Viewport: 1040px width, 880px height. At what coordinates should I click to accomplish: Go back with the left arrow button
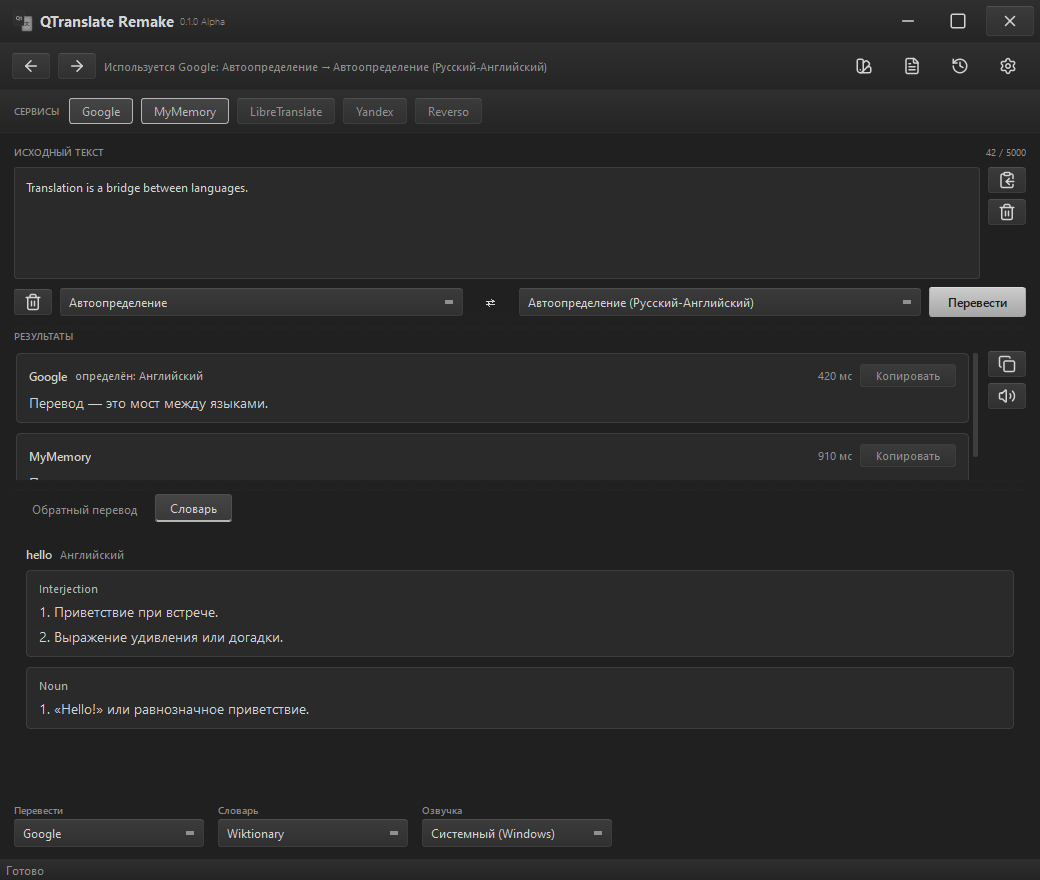tap(31, 66)
